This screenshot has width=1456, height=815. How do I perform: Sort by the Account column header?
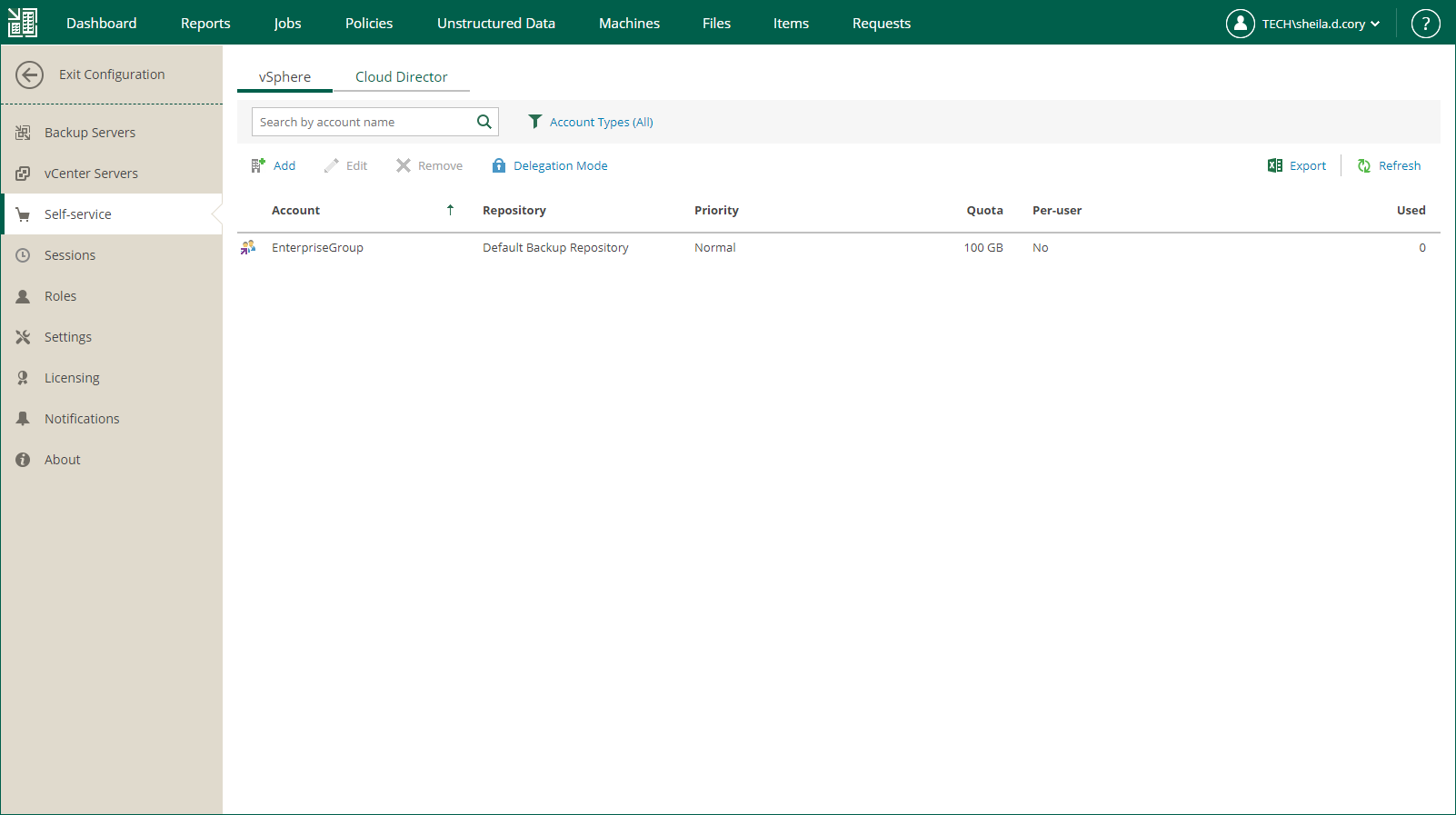pyautogui.click(x=296, y=210)
